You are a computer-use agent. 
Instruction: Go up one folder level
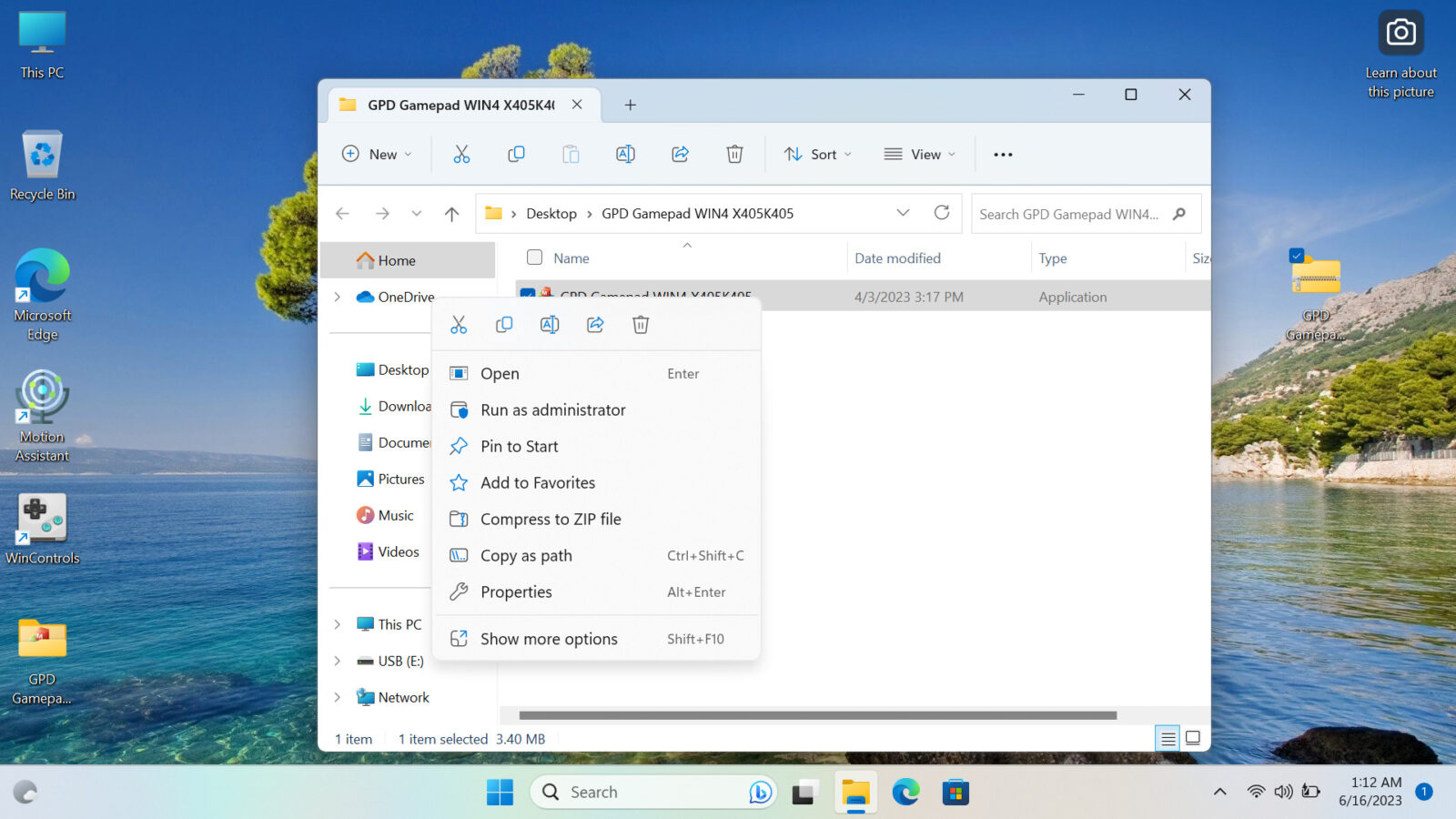451,214
